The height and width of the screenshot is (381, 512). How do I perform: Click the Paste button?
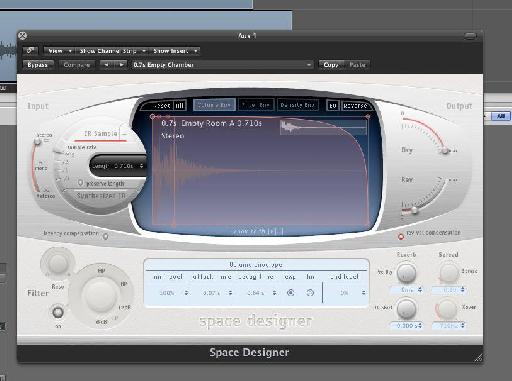(x=358, y=65)
